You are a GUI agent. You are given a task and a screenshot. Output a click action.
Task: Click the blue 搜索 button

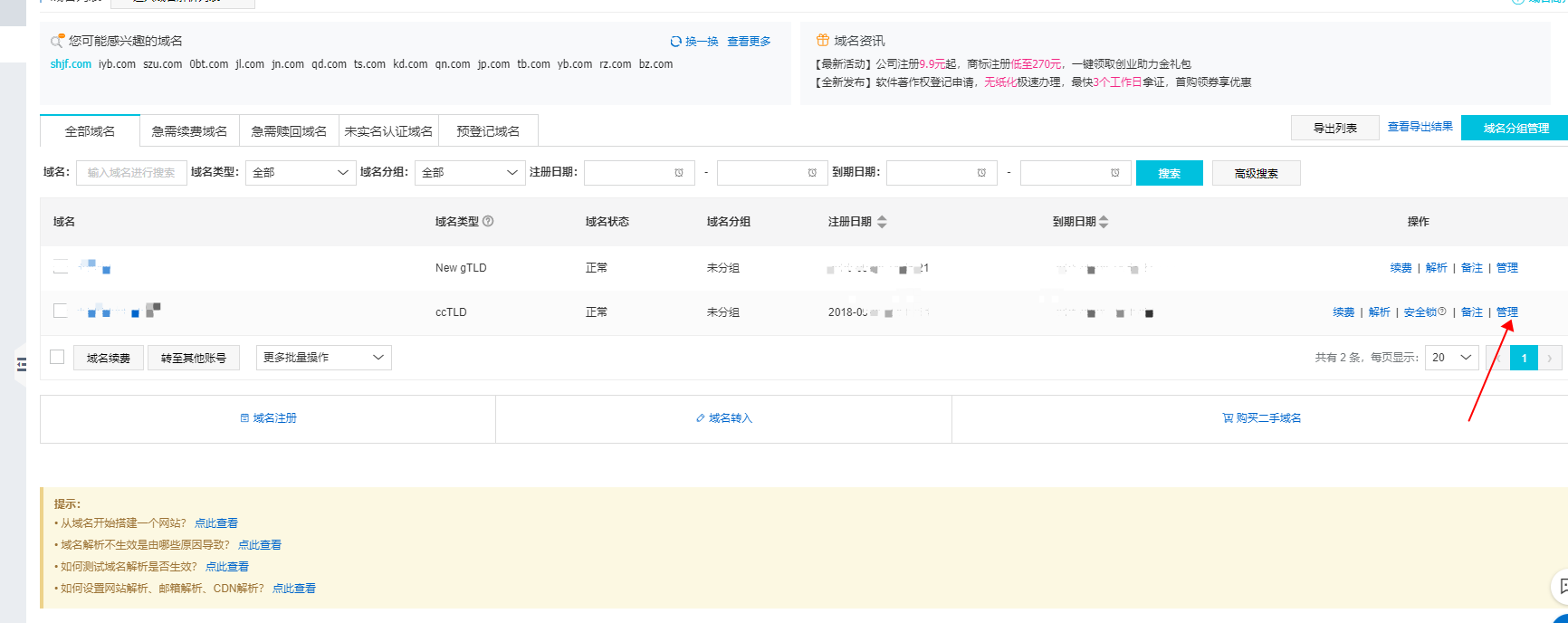pyautogui.click(x=1170, y=173)
